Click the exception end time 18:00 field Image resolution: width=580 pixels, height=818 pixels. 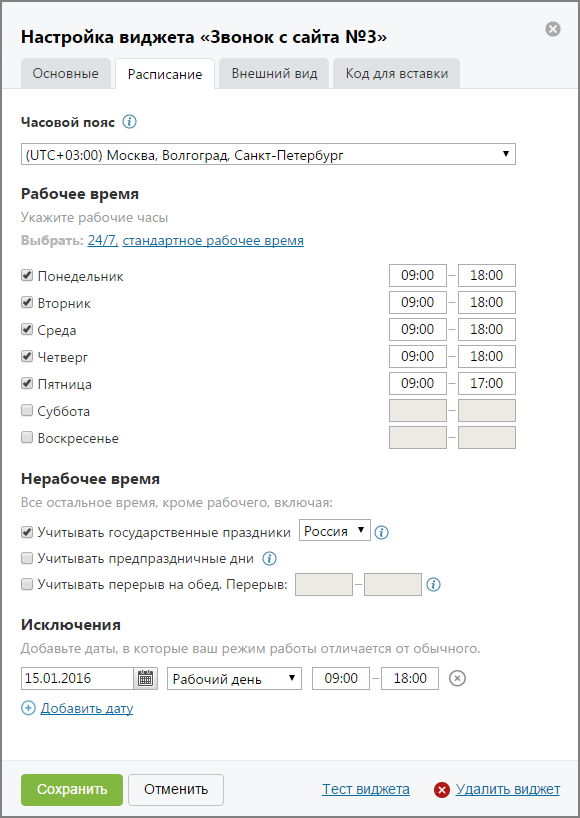pos(410,678)
